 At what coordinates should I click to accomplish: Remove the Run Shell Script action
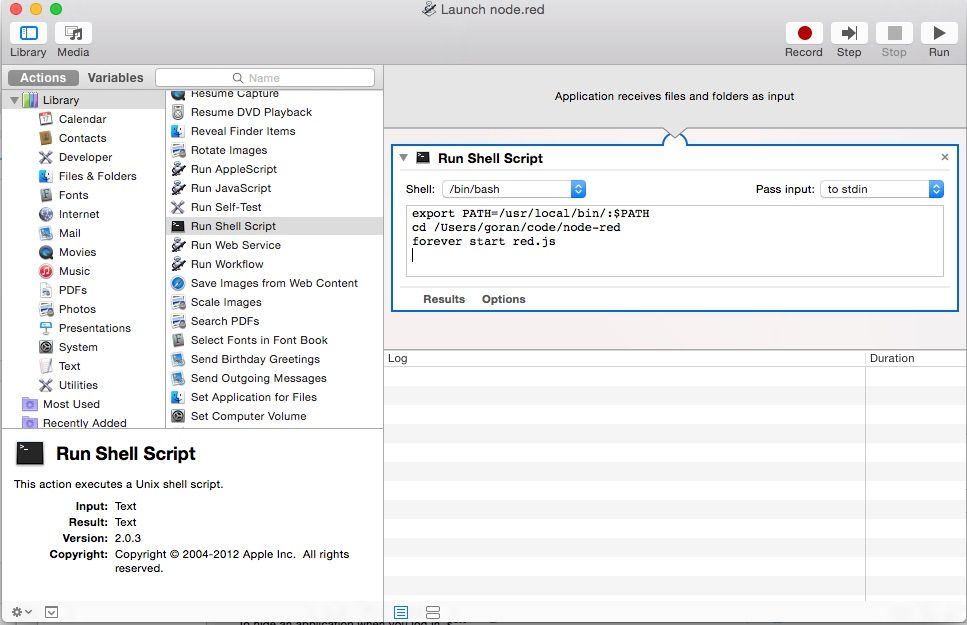click(x=945, y=157)
